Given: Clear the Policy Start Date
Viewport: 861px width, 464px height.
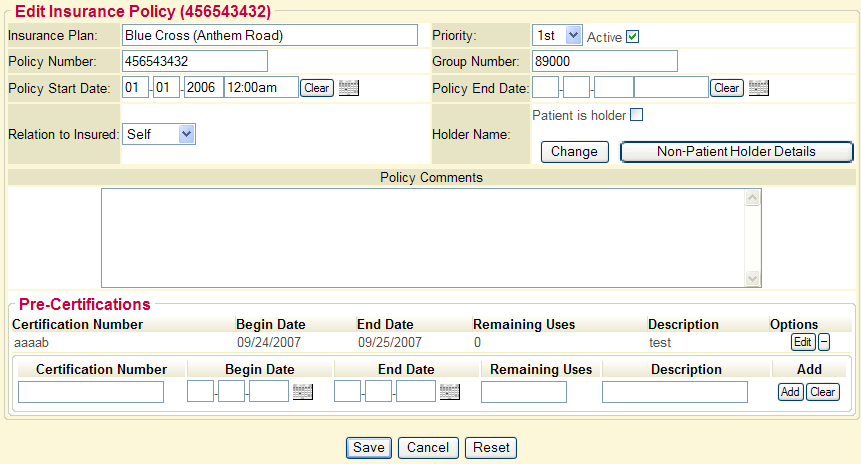Looking at the screenshot, I should (317, 88).
